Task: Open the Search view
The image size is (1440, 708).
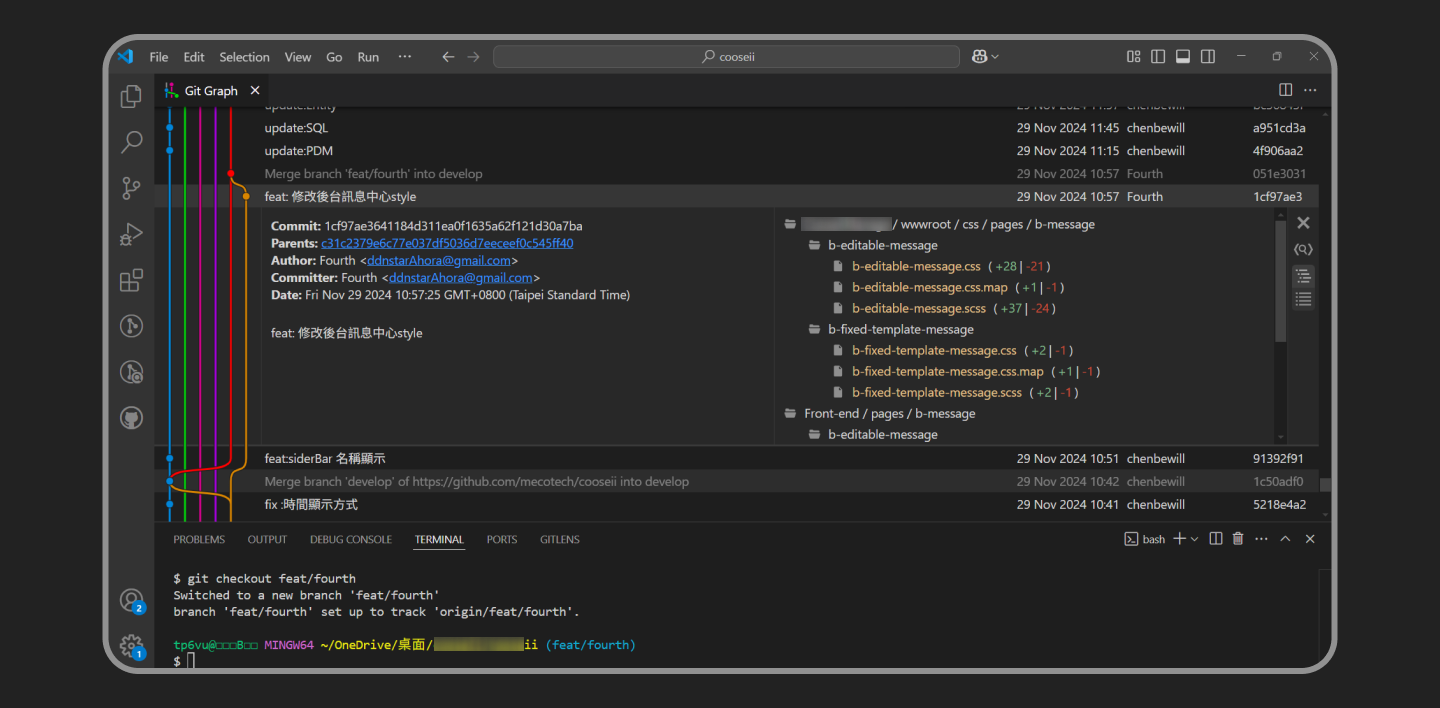Action: coord(131,142)
